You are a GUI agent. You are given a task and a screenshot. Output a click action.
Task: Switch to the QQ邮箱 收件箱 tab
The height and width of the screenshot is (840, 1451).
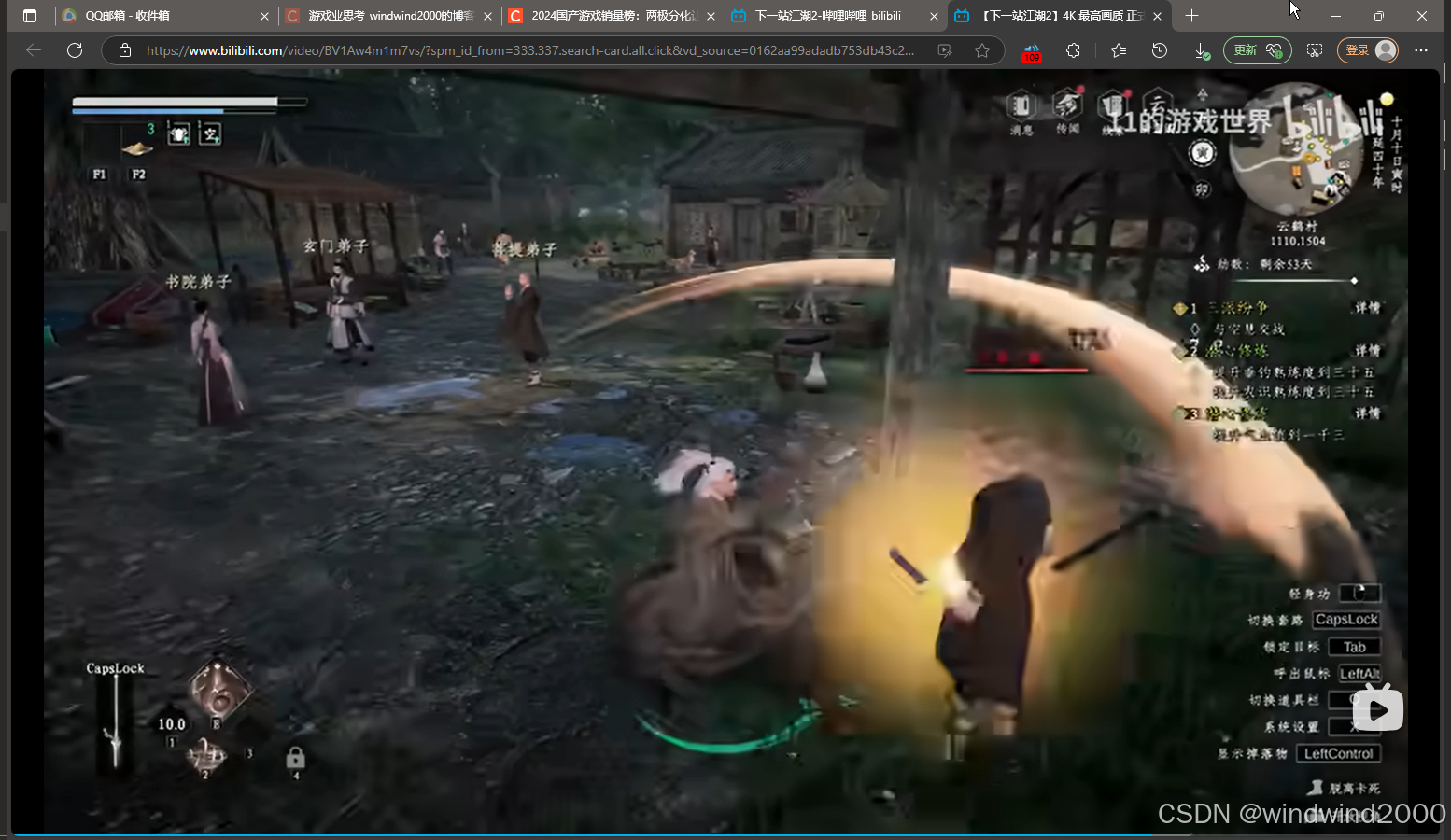coord(165,16)
